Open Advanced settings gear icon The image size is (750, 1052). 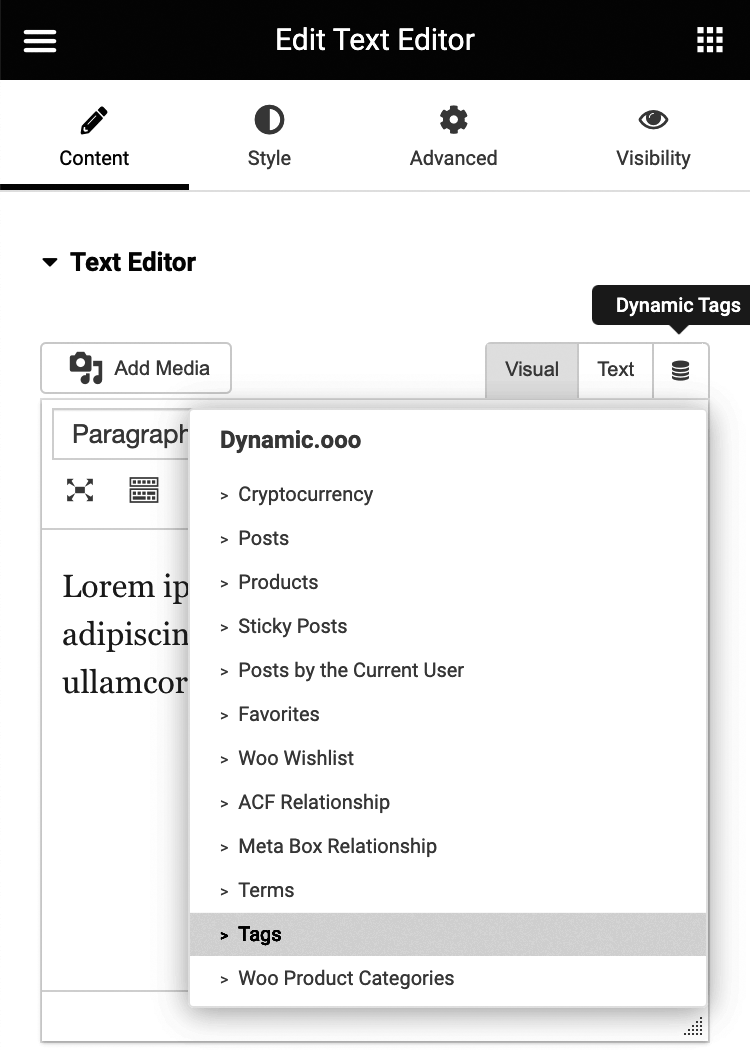(453, 119)
